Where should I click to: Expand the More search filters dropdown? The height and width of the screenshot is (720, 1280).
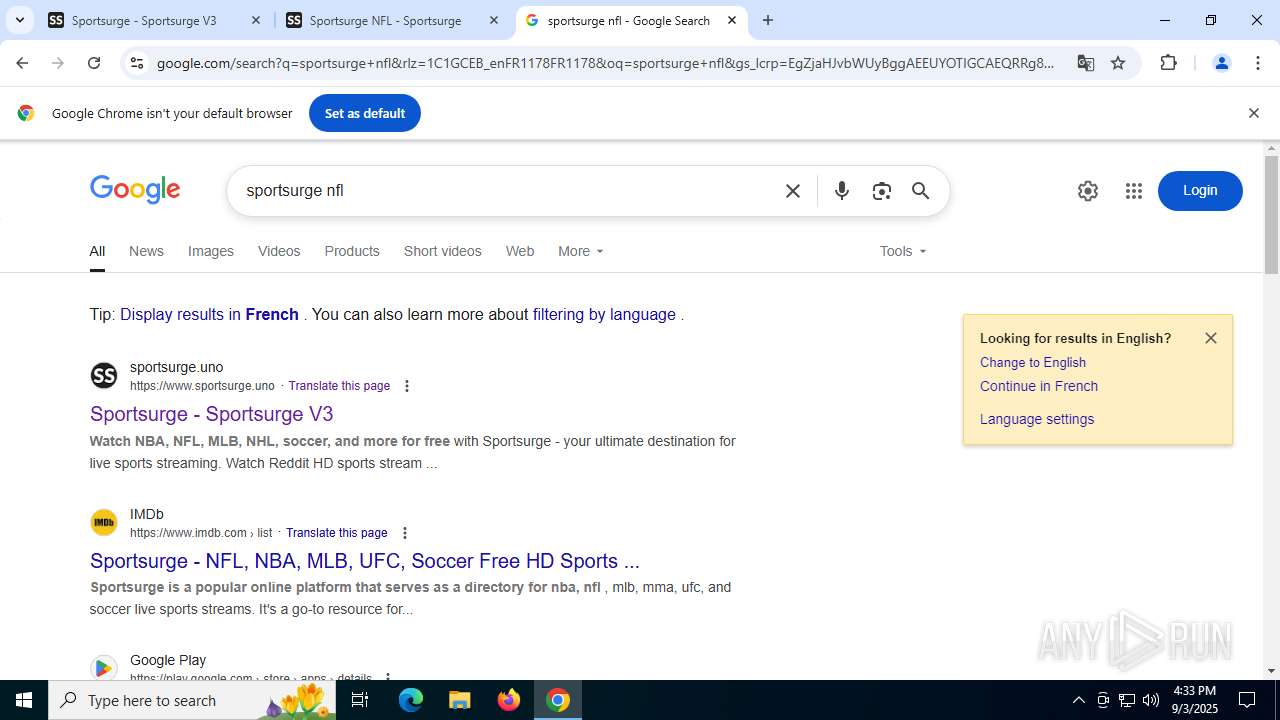(x=581, y=251)
